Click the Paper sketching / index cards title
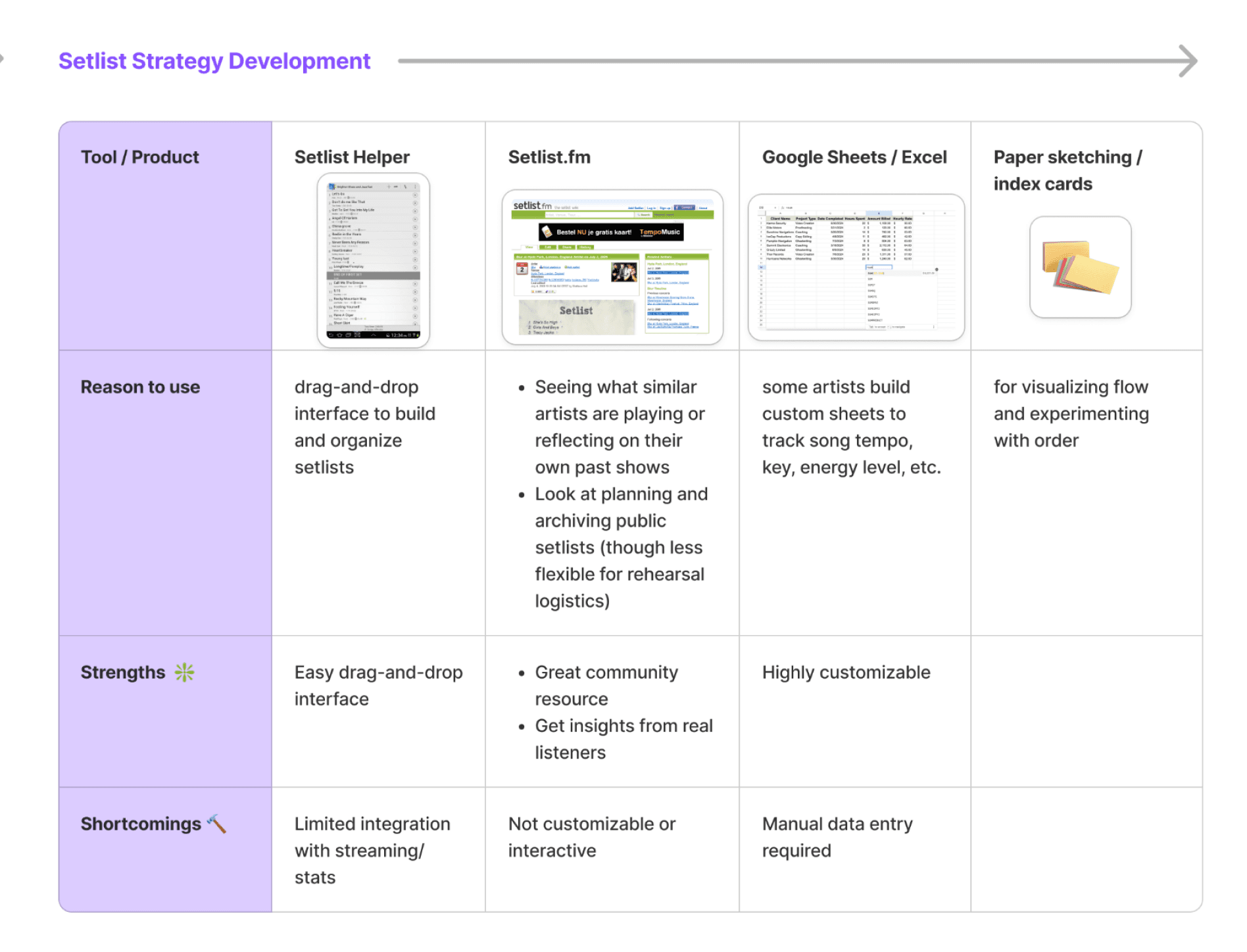The width and height of the screenshot is (1247, 952). (x=1068, y=170)
